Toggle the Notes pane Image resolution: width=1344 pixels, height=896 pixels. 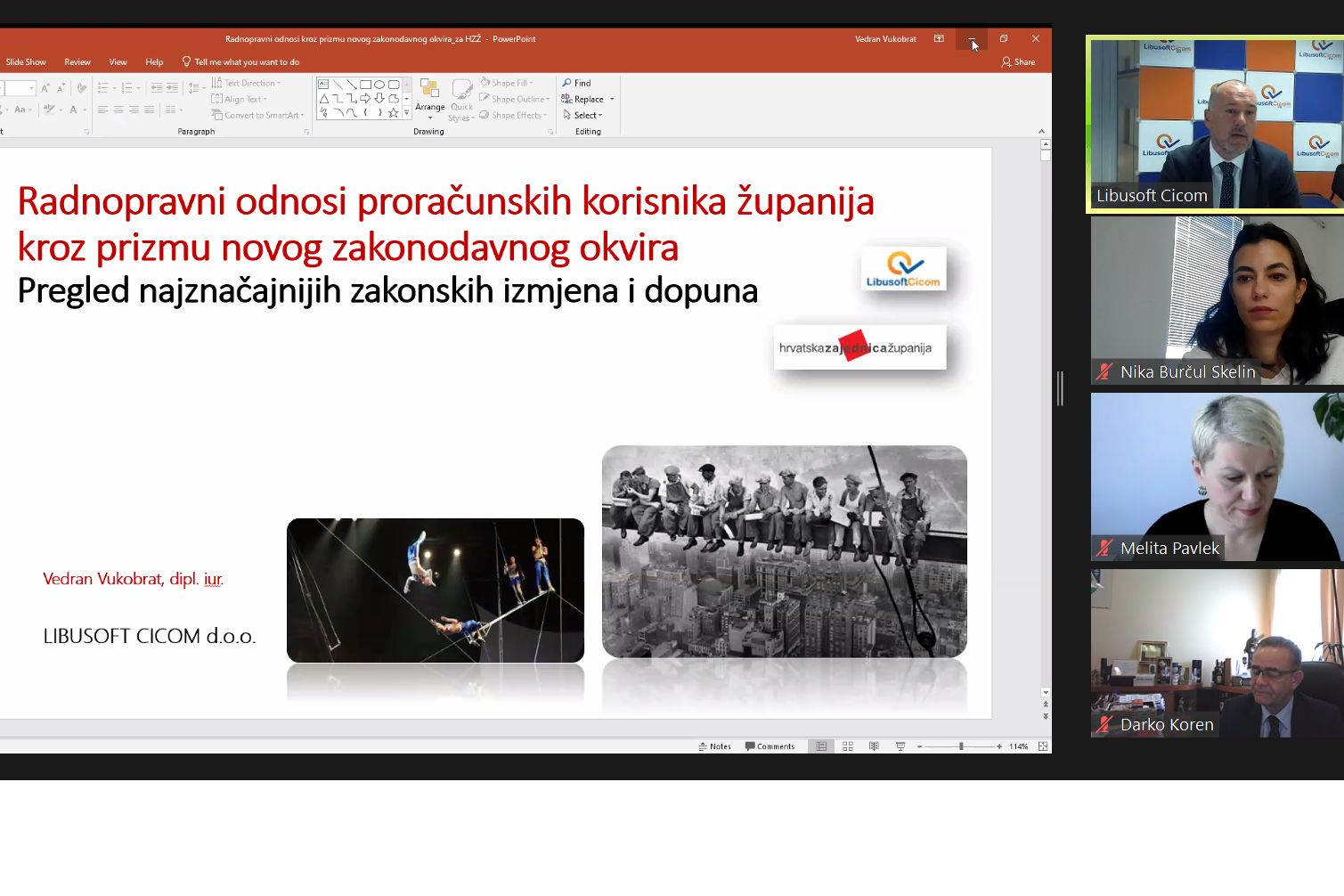[716, 745]
